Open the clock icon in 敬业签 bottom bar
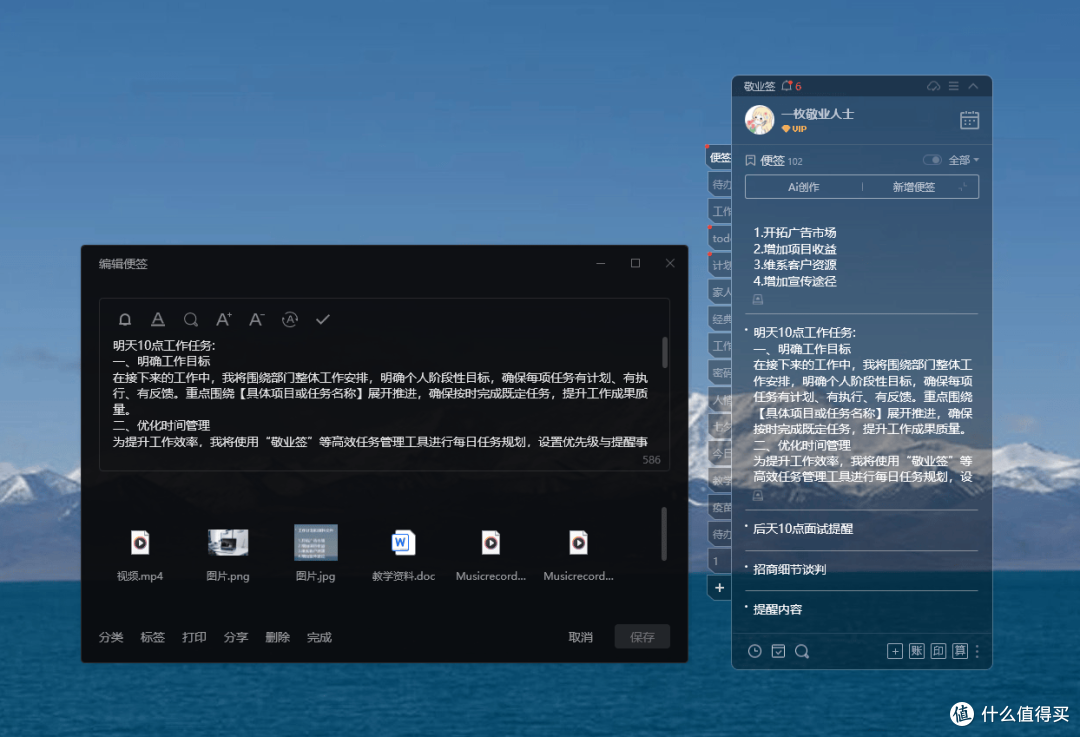1080x737 pixels. 755,651
